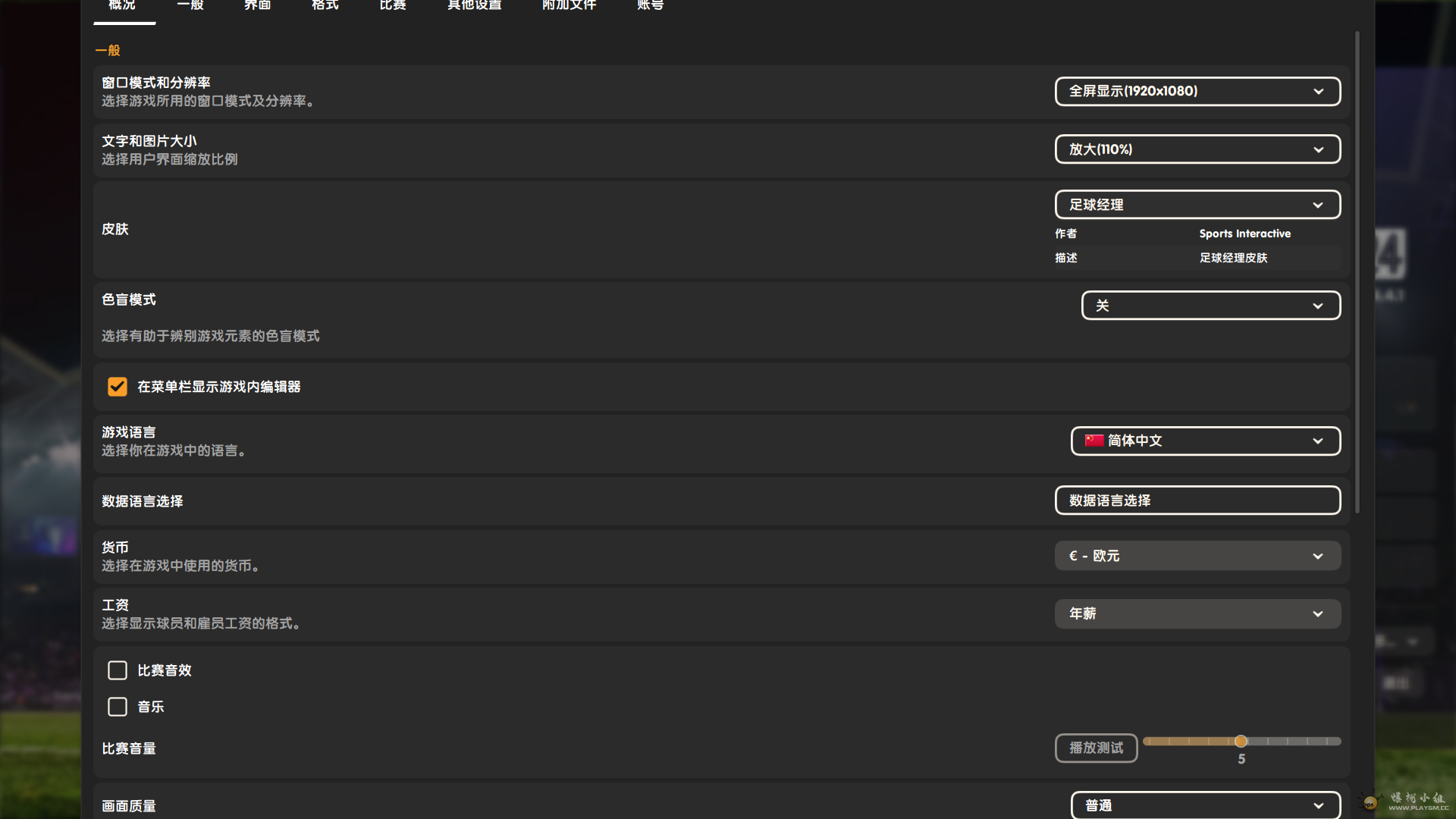Click chevron arrow on 货币 currency dropdown

coord(1318,557)
